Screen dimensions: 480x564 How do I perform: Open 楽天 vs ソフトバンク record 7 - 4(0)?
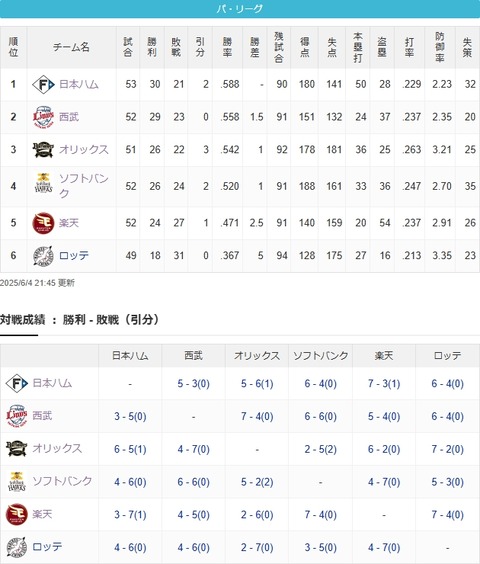[x=321, y=515]
